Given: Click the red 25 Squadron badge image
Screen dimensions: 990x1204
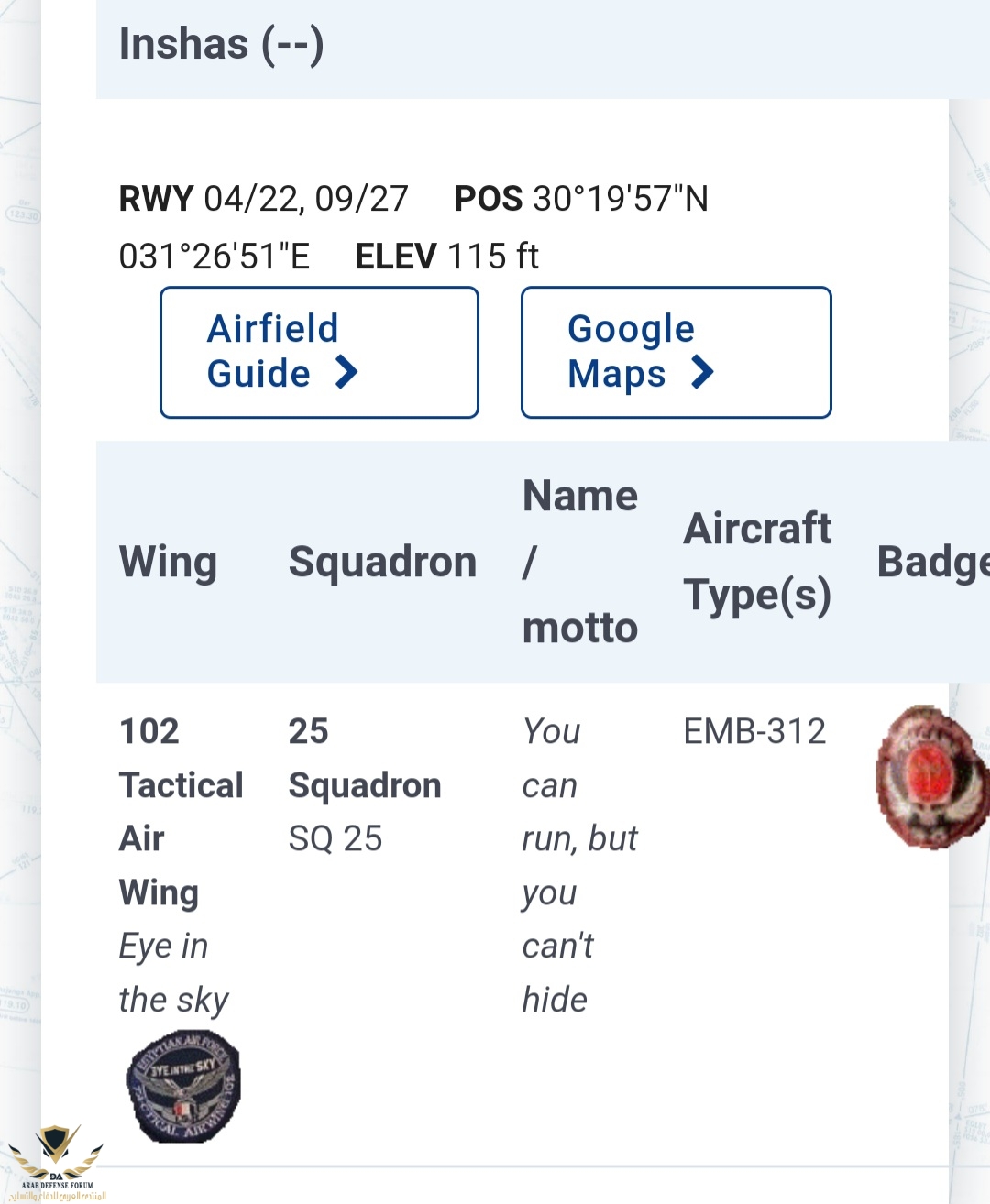Looking at the screenshot, I should point(931,777).
